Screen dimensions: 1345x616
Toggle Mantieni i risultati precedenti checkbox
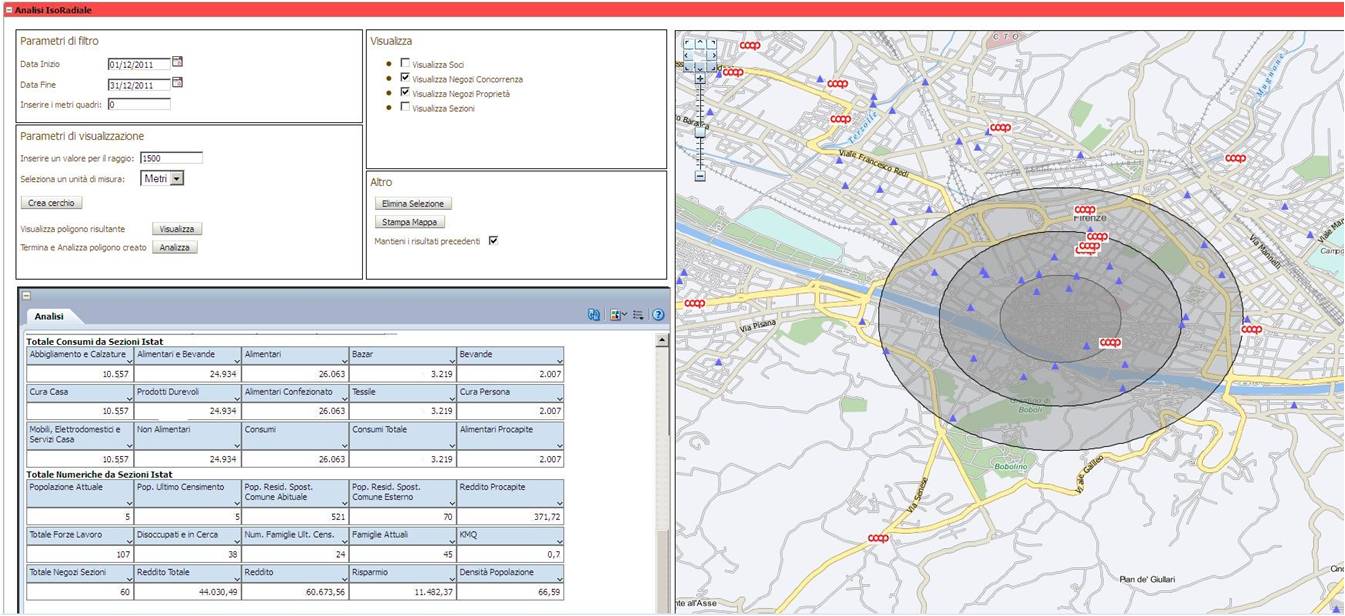493,241
